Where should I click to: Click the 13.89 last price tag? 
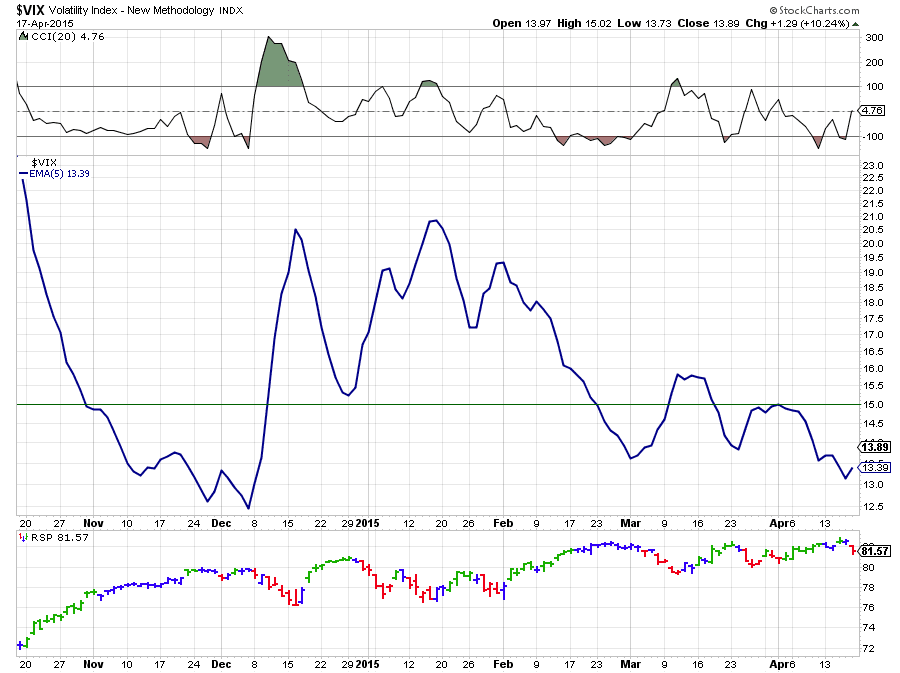874,447
